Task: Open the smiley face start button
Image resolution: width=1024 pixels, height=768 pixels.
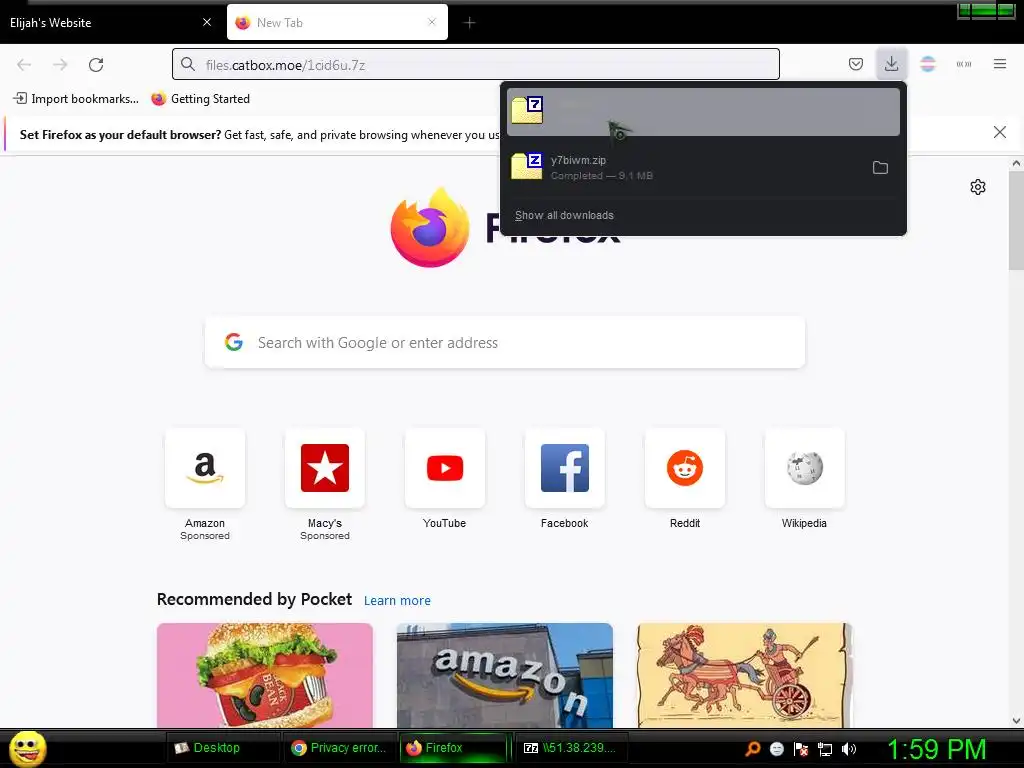Action: click(x=27, y=748)
